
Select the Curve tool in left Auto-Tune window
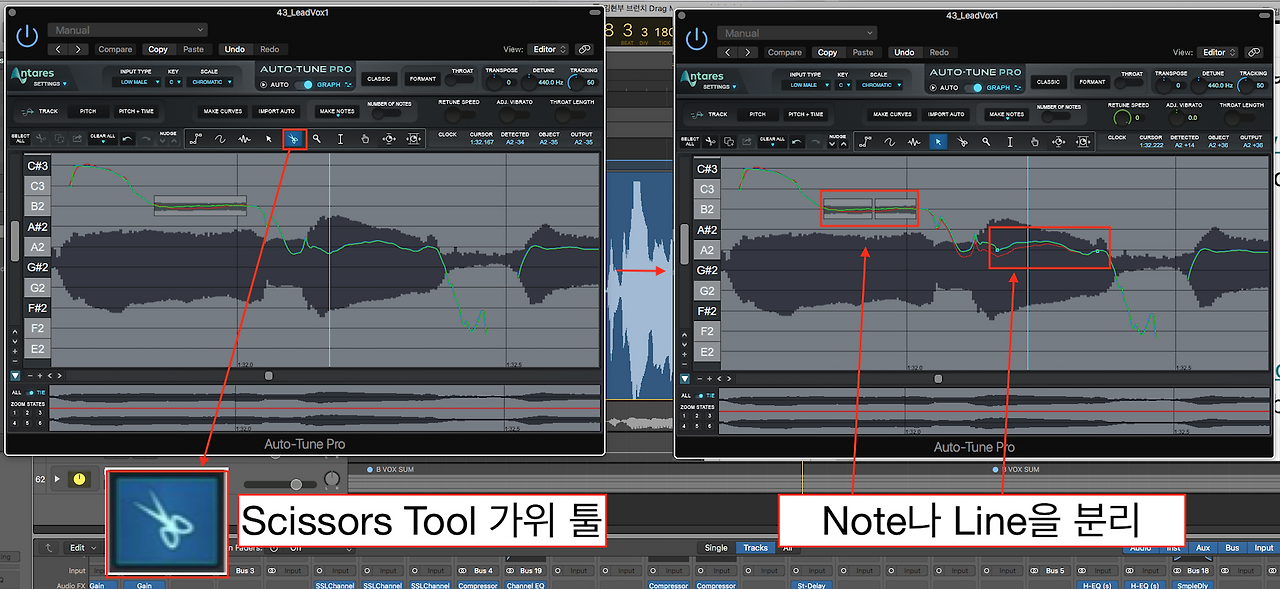click(220, 139)
